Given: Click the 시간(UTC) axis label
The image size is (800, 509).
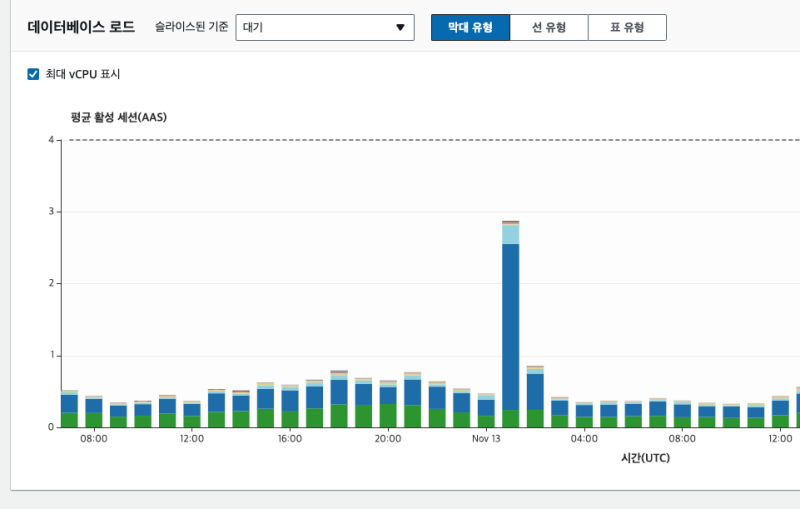Looking at the screenshot, I should pyautogui.click(x=645, y=458).
